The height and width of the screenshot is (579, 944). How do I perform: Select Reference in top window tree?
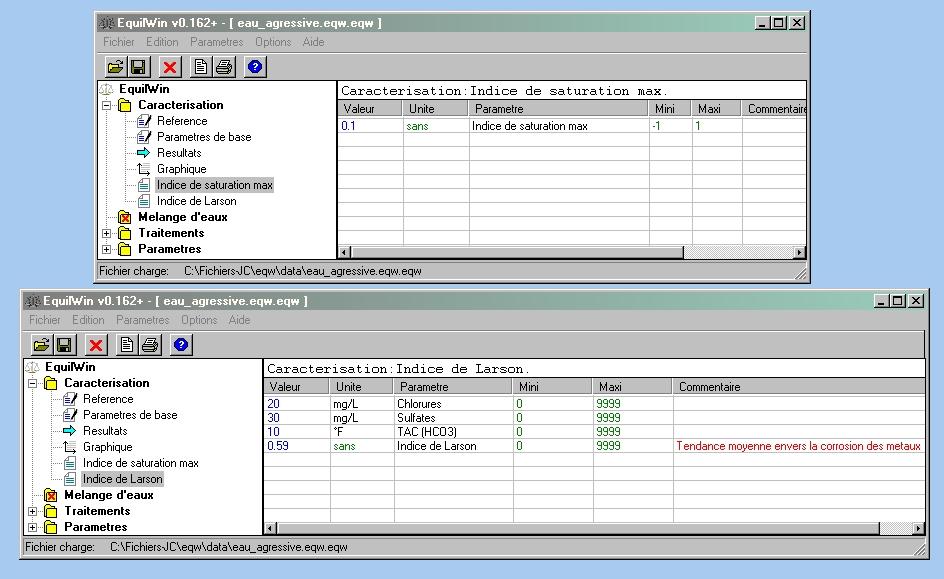(x=182, y=121)
